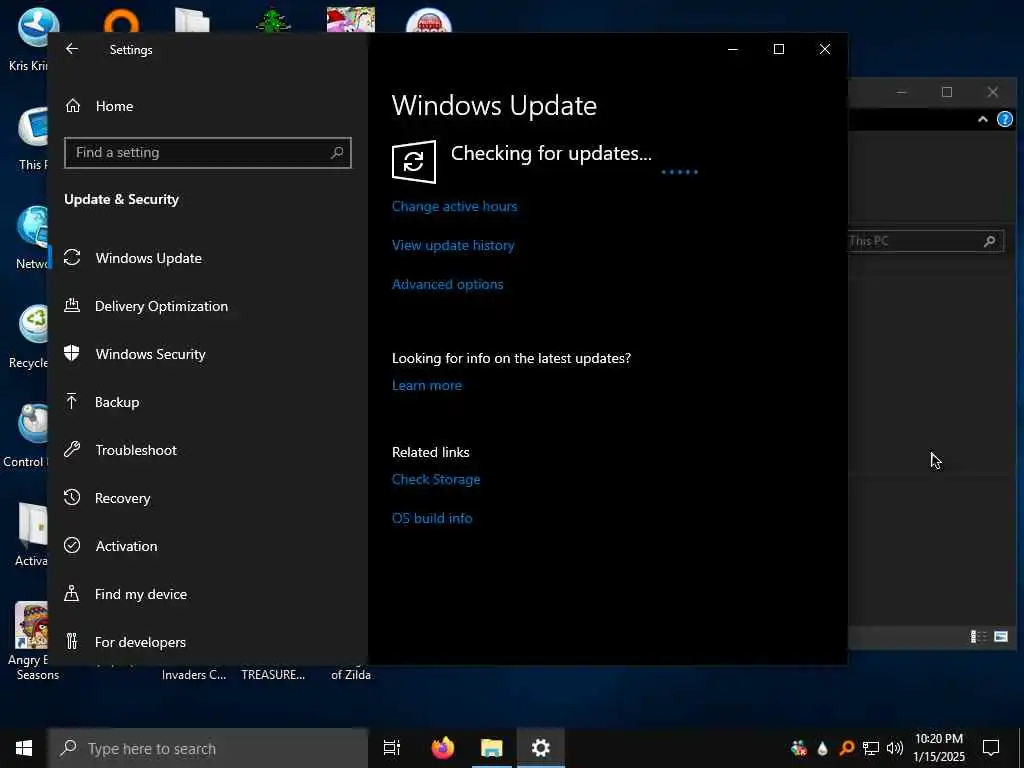
Task: Click the Settings gear on the taskbar
Action: point(541,748)
